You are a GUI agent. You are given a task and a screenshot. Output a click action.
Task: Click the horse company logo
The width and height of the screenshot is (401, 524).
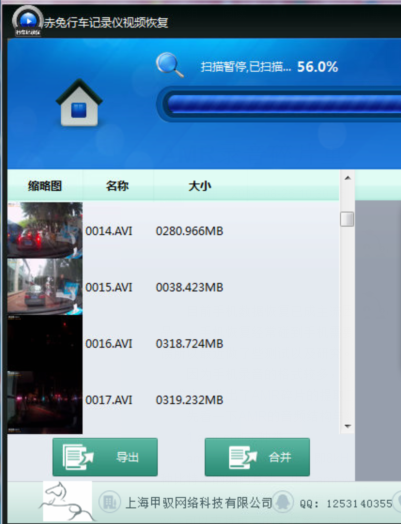[x=67, y=501]
